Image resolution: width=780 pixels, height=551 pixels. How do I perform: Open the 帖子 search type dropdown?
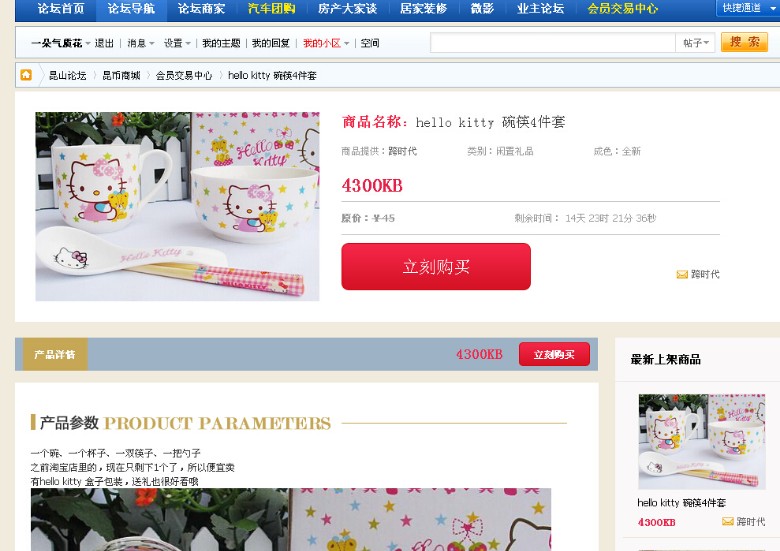coord(695,43)
